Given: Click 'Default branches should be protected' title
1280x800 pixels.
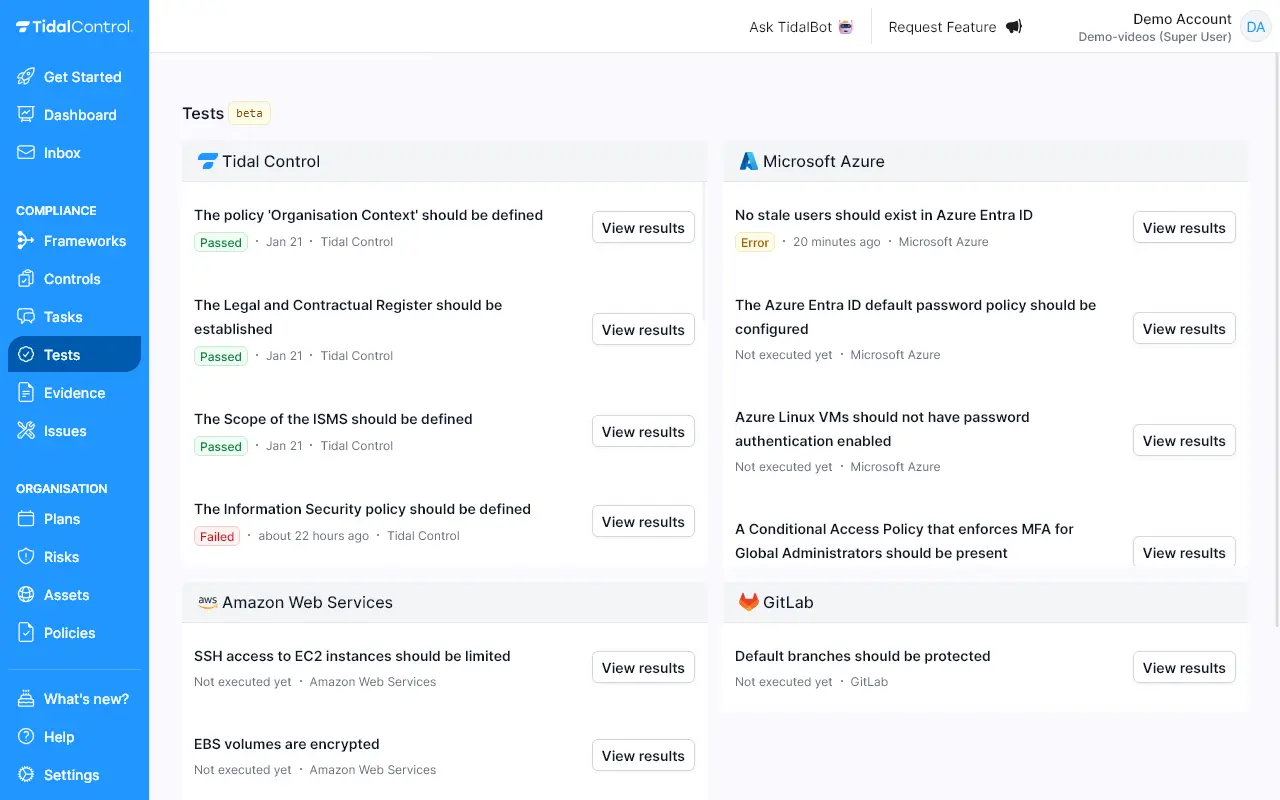Looking at the screenshot, I should pyautogui.click(x=863, y=656).
